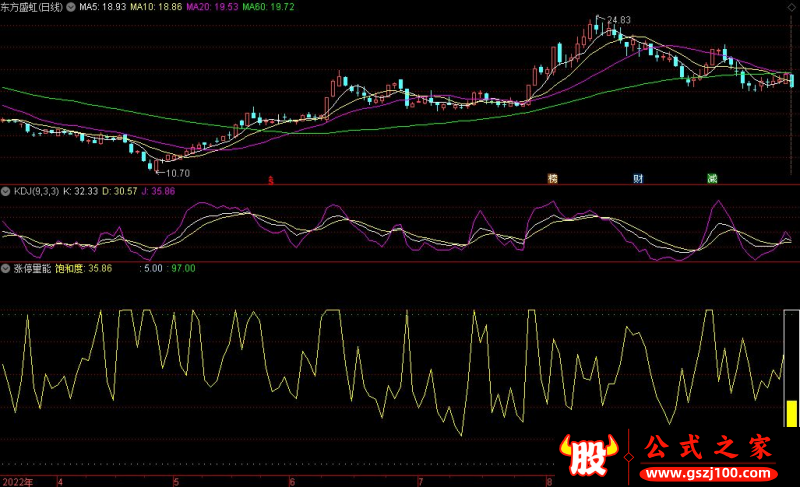This screenshot has width=800, height=487.
Task: Click the month 8 marker on time axis
Action: [x=550, y=481]
